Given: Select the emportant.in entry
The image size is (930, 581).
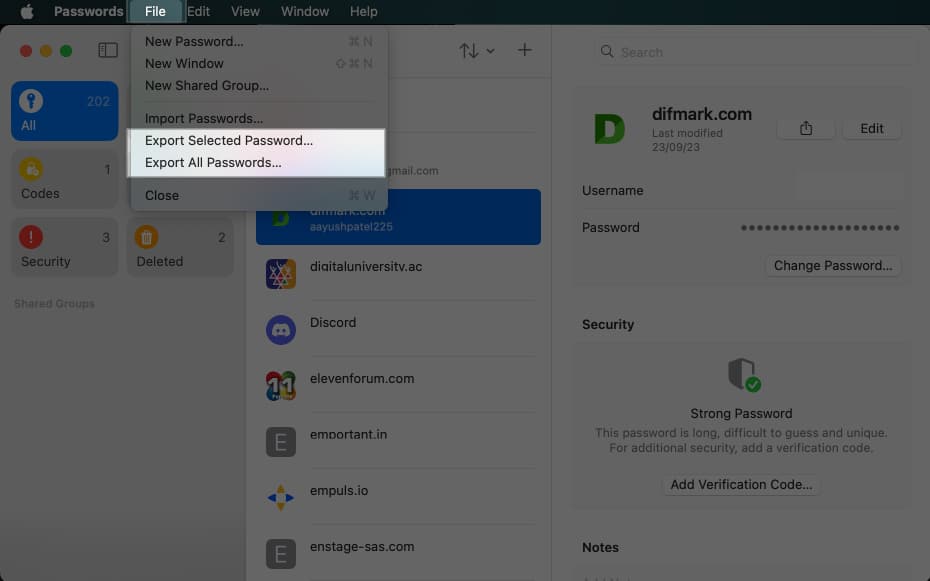Looking at the screenshot, I should [398, 441].
